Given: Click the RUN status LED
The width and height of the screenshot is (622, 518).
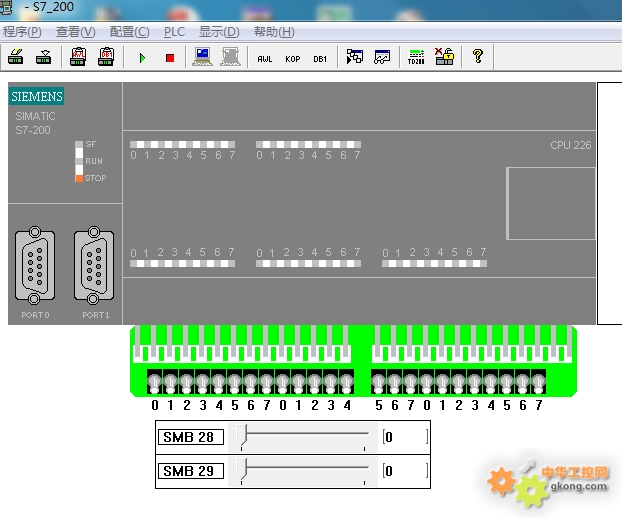Looking at the screenshot, I should click(x=79, y=161).
